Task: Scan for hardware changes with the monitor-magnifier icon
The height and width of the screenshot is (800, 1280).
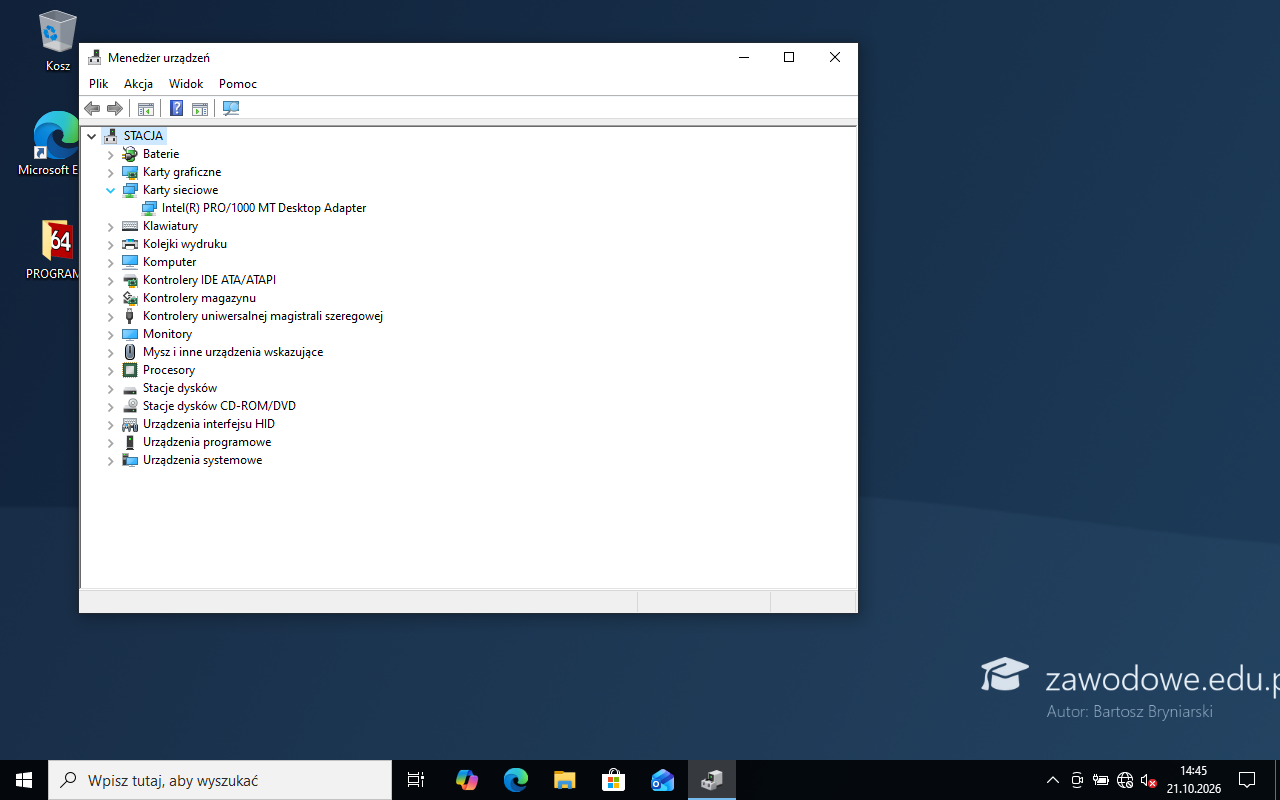Action: (231, 108)
